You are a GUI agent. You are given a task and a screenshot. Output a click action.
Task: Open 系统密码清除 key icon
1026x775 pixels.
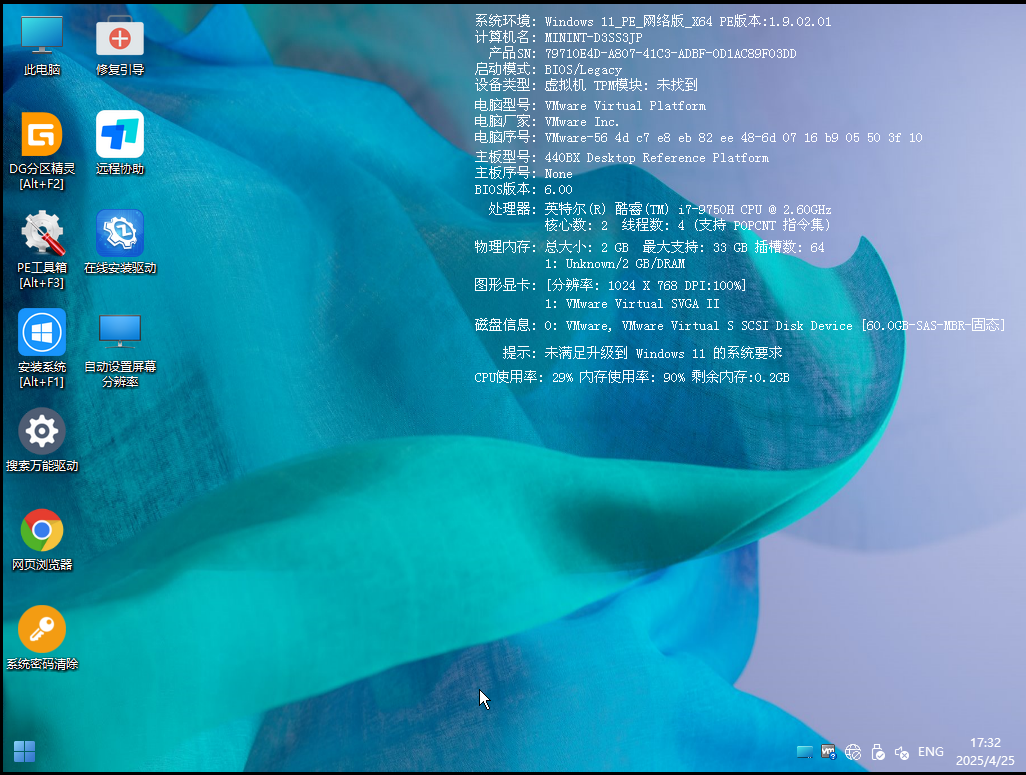tap(42, 638)
